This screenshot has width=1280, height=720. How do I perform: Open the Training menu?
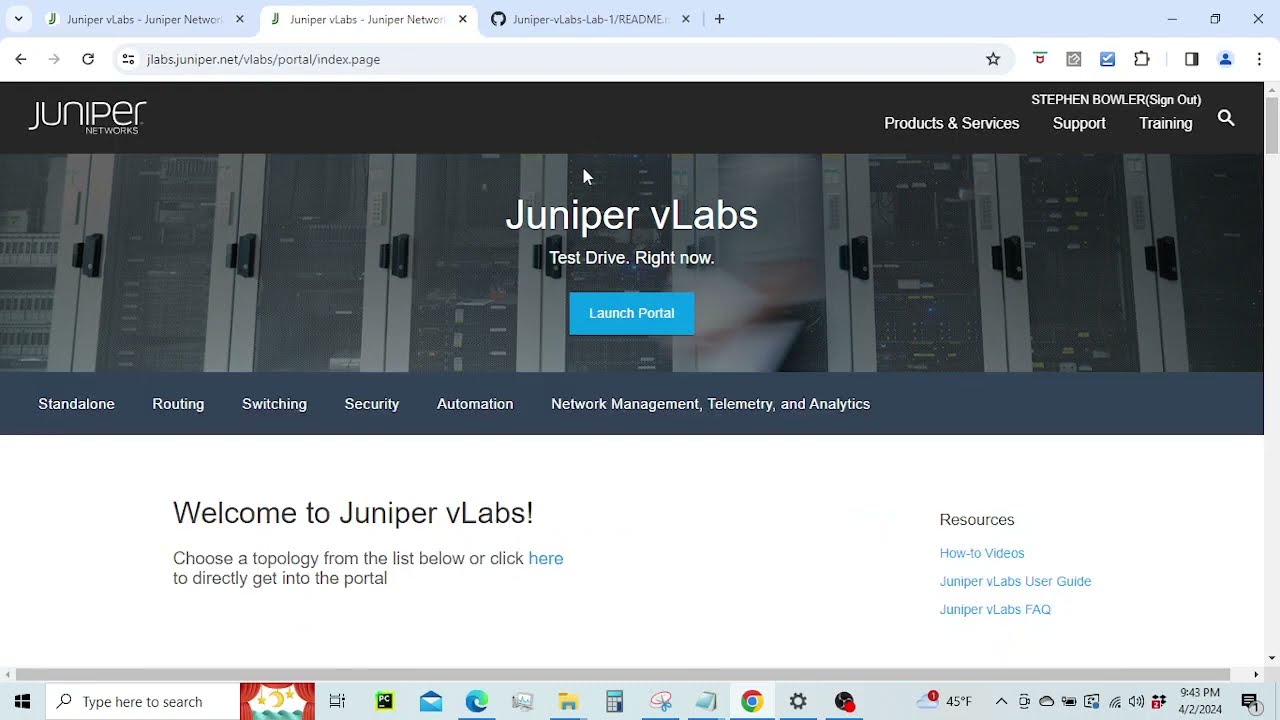[x=1165, y=123]
